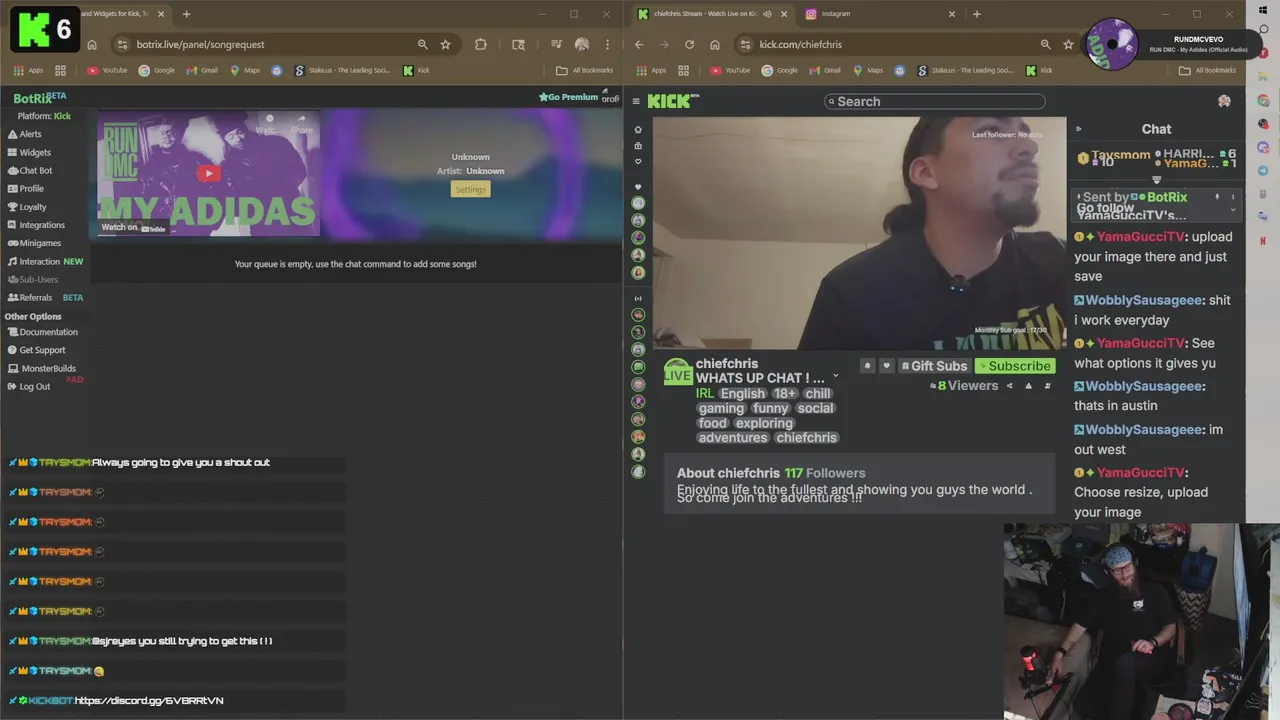This screenshot has height=720, width=1280.
Task: Open Google bookmark in Kick browser
Action: pos(779,70)
